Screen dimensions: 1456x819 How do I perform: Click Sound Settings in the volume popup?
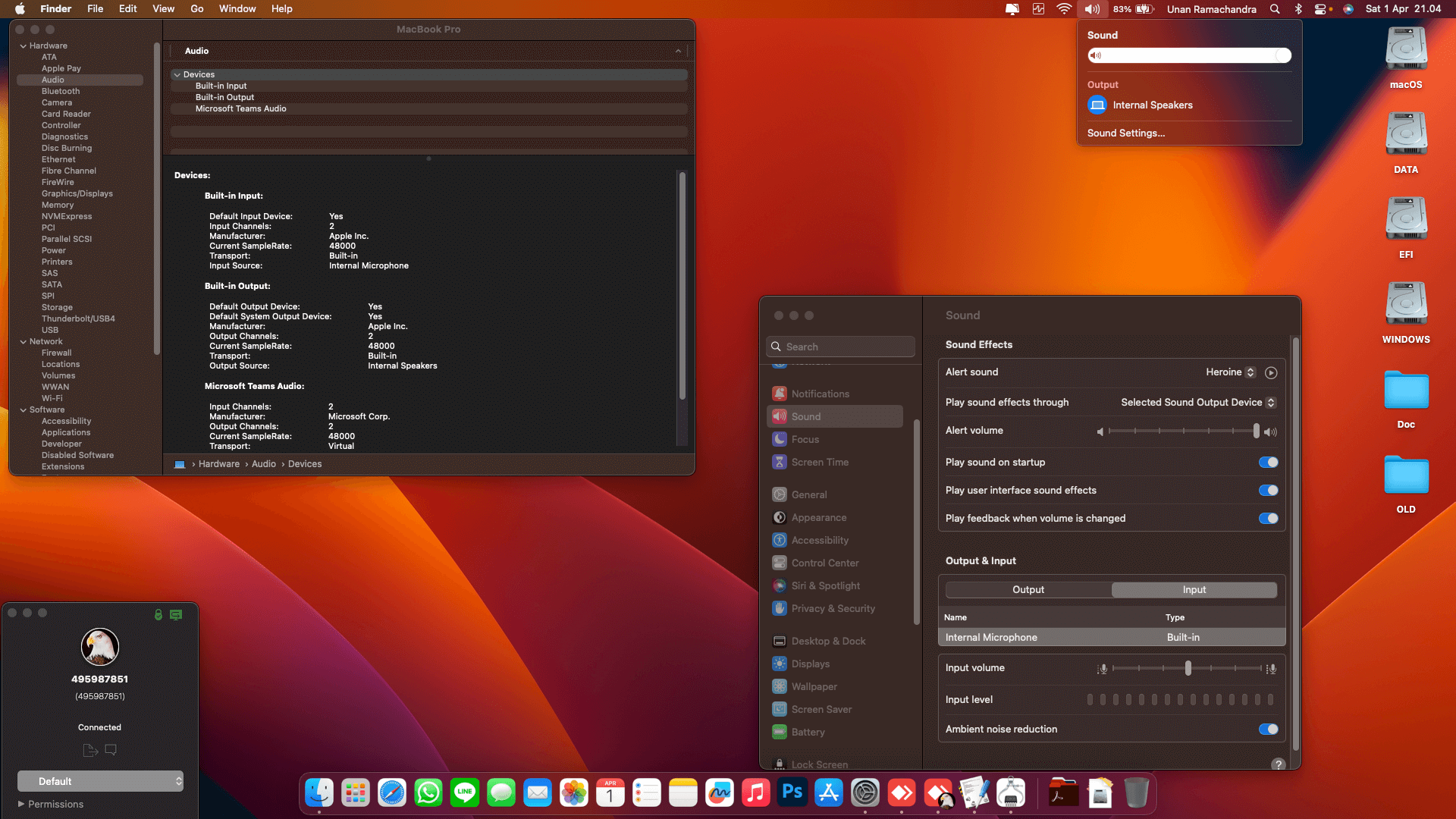[x=1125, y=133]
